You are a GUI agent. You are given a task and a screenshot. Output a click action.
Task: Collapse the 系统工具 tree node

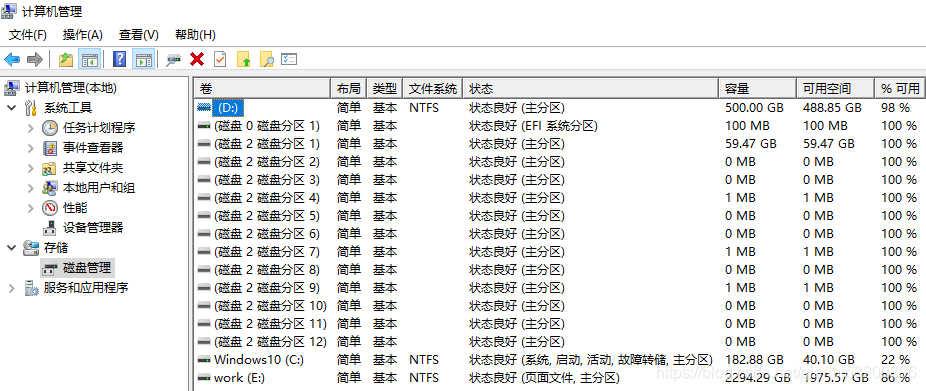11,108
